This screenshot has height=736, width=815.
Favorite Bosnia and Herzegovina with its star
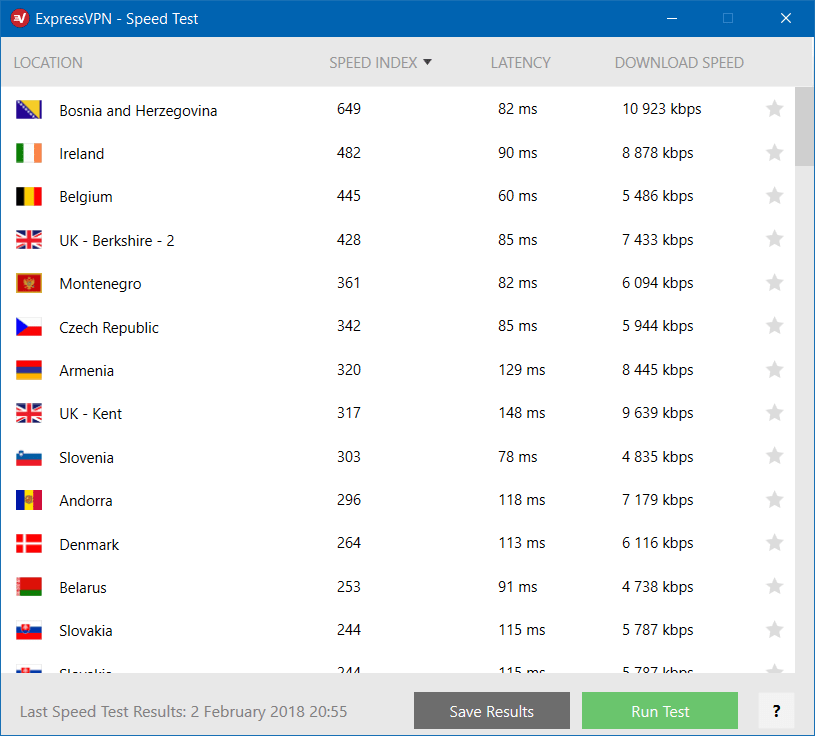(774, 109)
